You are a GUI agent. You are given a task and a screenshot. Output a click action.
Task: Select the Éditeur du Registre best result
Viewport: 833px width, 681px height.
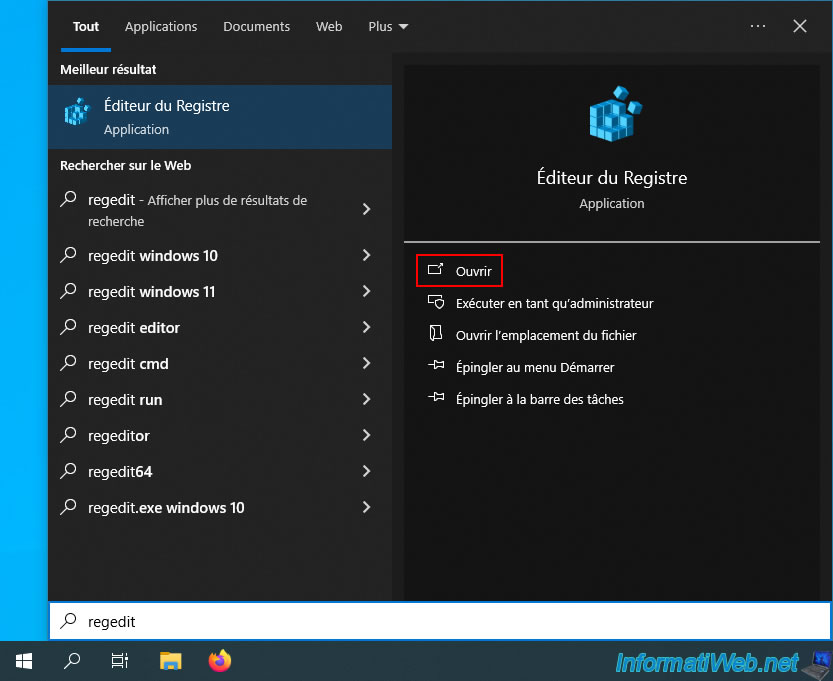(220, 117)
